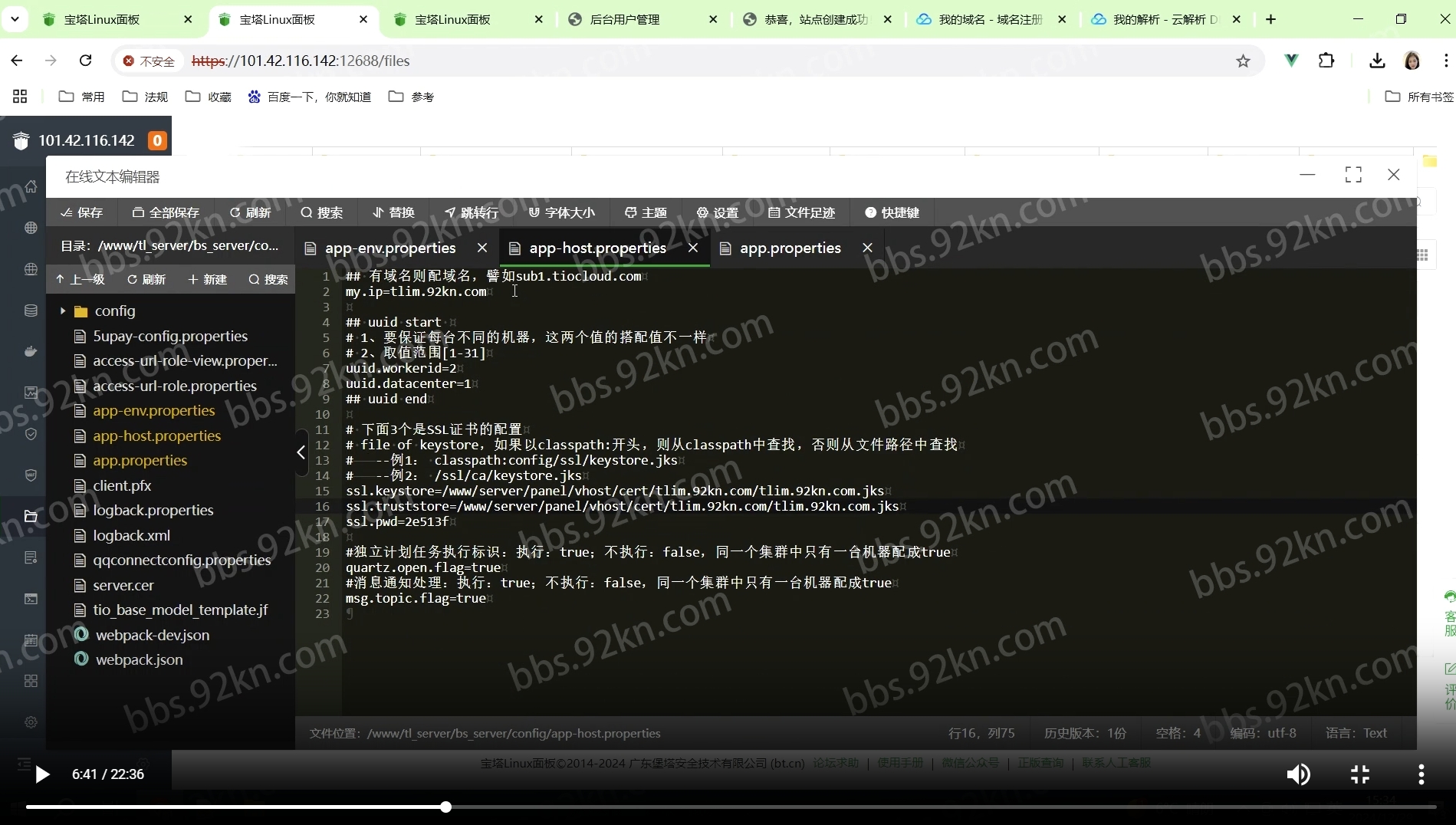Exit video fullscreen mode
Screen dimensions: 1456x825
[x=1360, y=774]
